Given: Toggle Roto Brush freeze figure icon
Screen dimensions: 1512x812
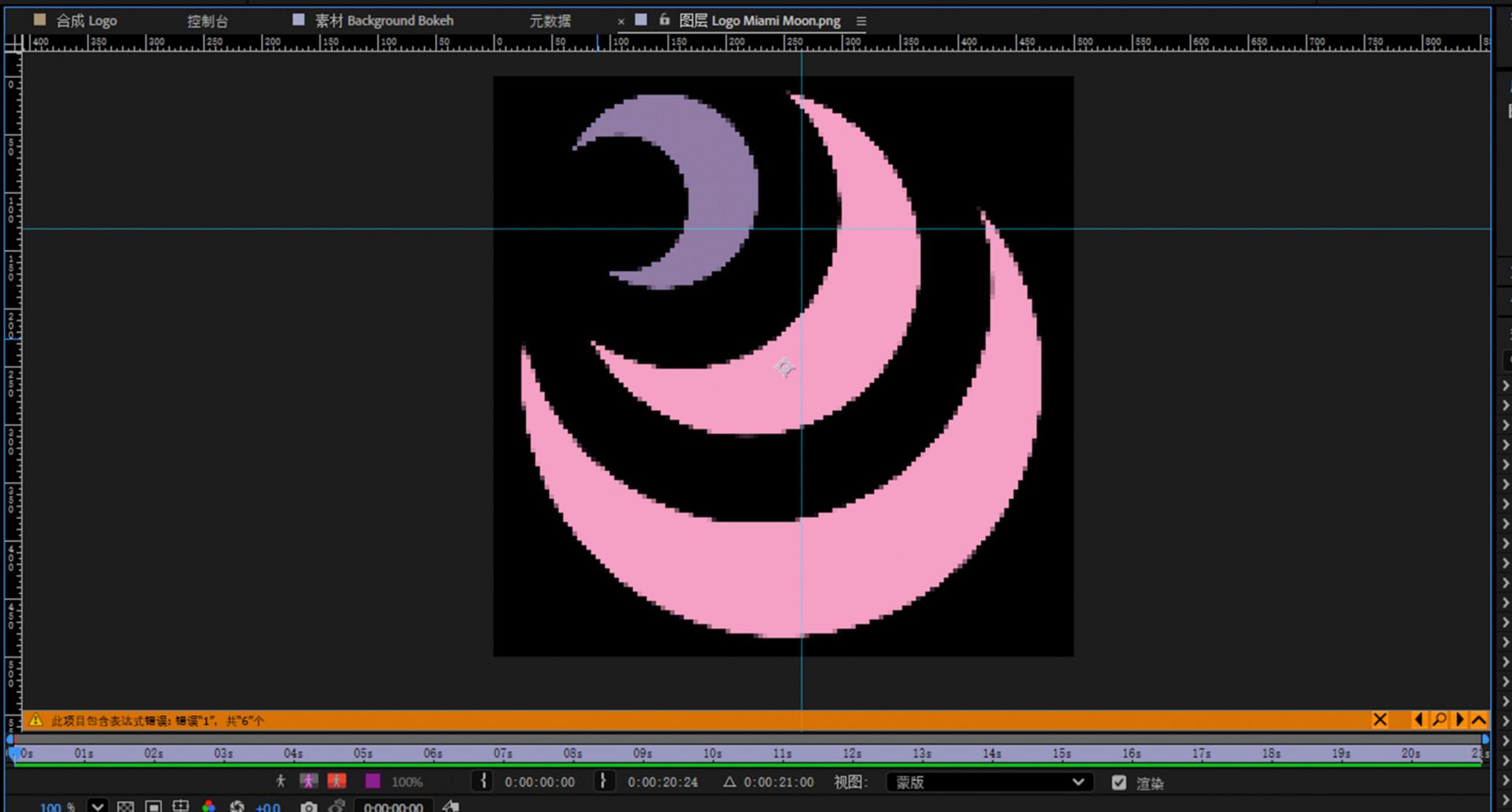Looking at the screenshot, I should tap(280, 781).
